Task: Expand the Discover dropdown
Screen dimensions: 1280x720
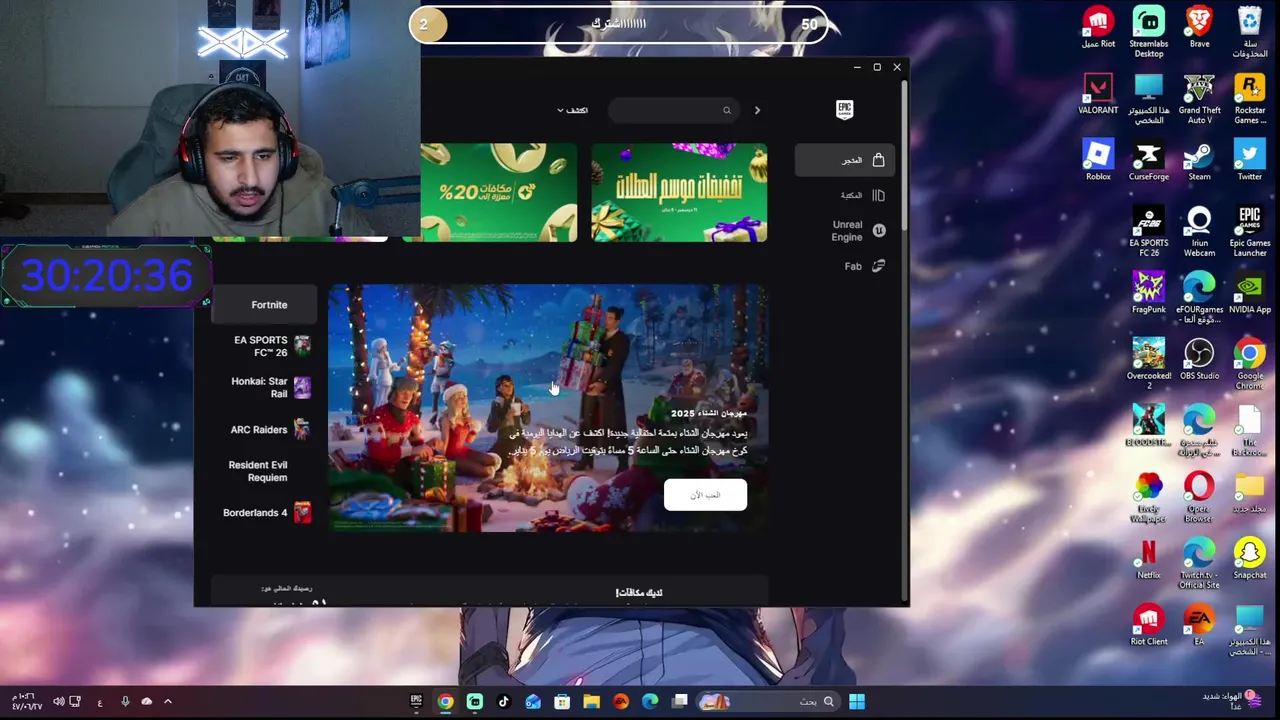Action: tap(572, 110)
